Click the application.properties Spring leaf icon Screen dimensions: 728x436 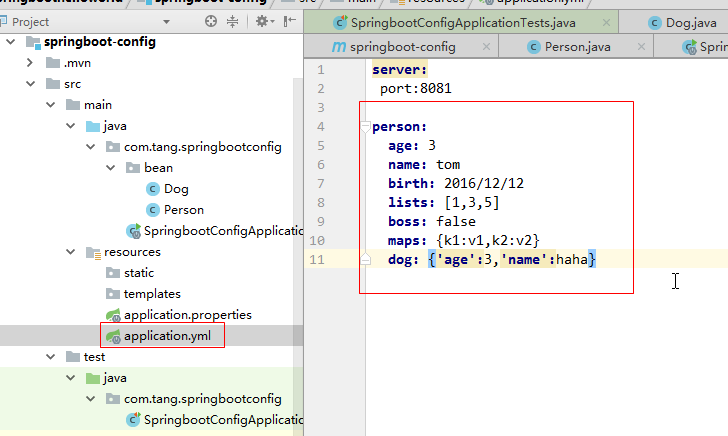pyautogui.click(x=113, y=315)
